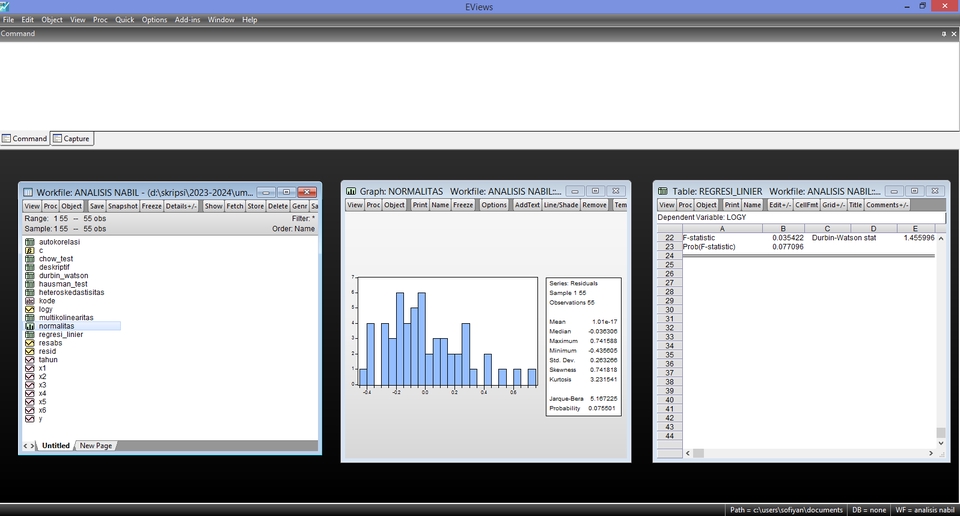This screenshot has height=516, width=960.
Task: Select column B header in the table
Action: coord(783,228)
